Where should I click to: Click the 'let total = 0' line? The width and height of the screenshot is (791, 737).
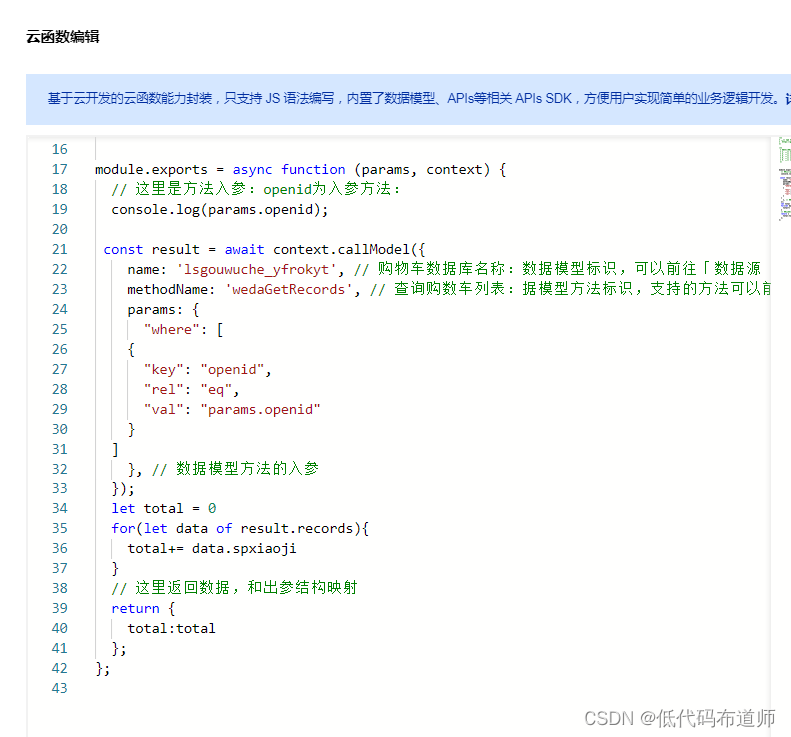click(163, 508)
